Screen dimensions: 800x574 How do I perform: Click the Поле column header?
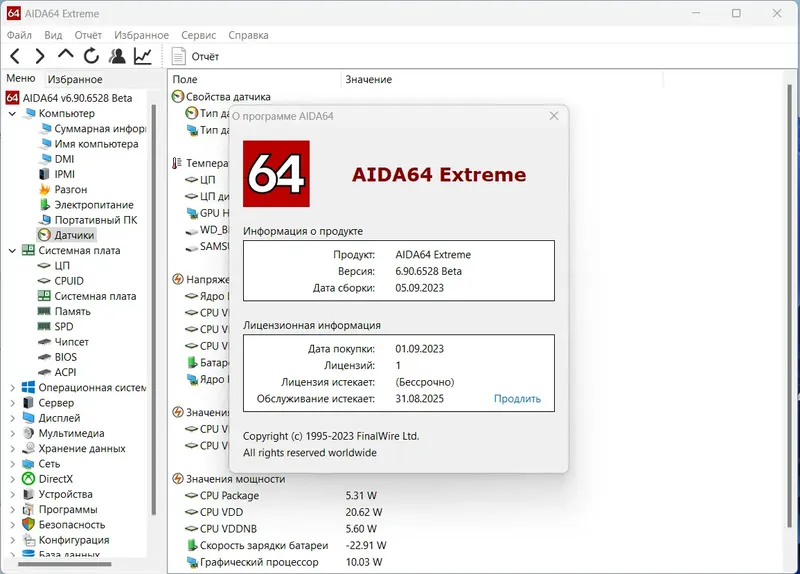(185, 79)
